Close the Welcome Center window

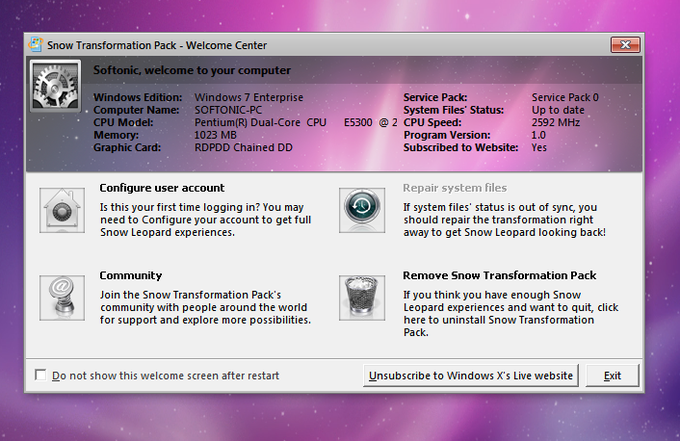pos(625,45)
